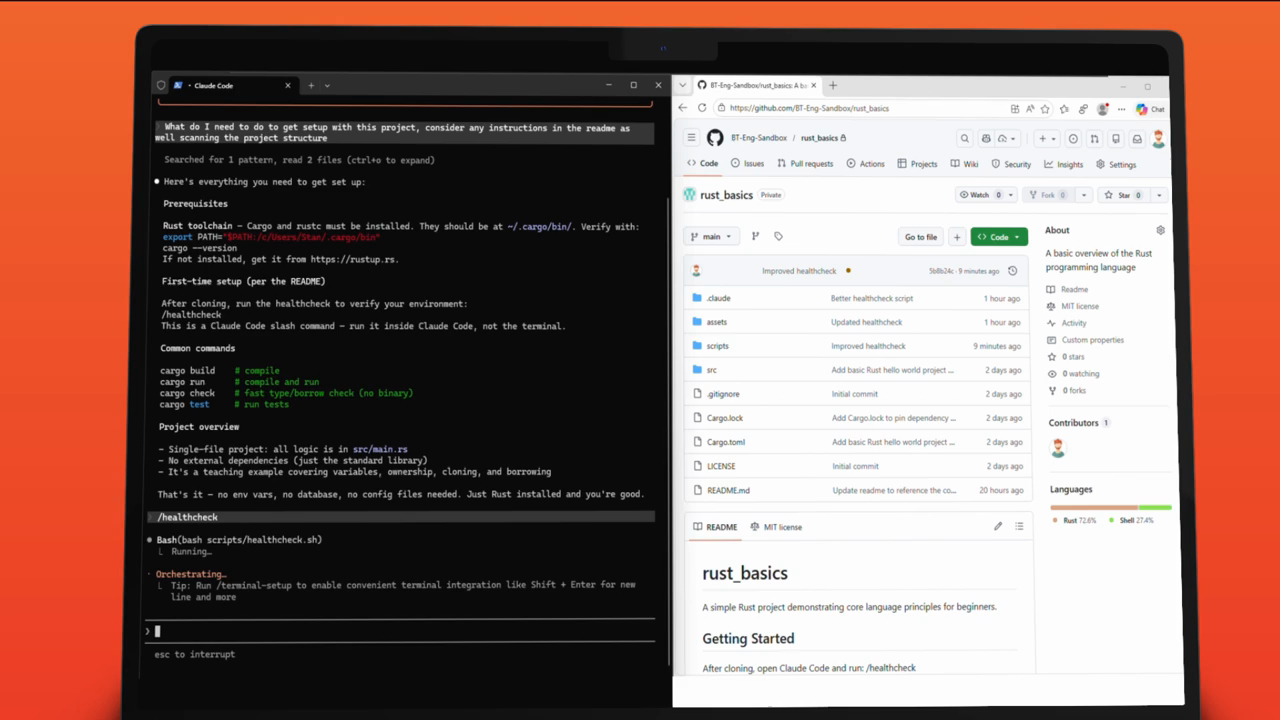The height and width of the screenshot is (720, 1280).
Task: Close the Claude Code terminal tab
Action: [288, 86]
